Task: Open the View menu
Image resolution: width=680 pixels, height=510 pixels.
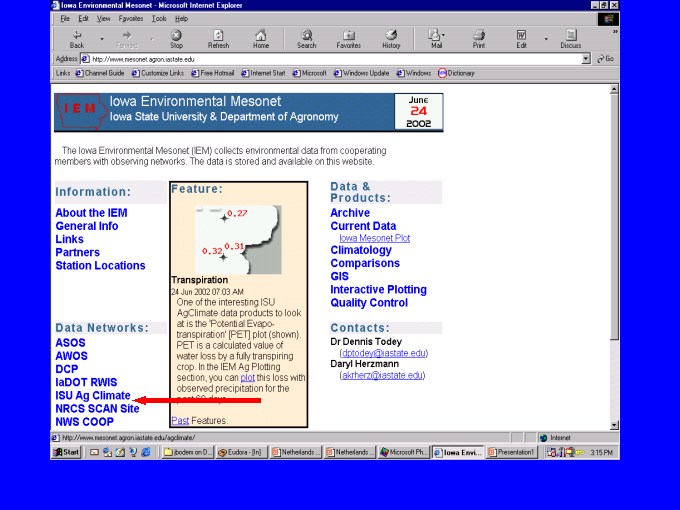Action: 103,19
